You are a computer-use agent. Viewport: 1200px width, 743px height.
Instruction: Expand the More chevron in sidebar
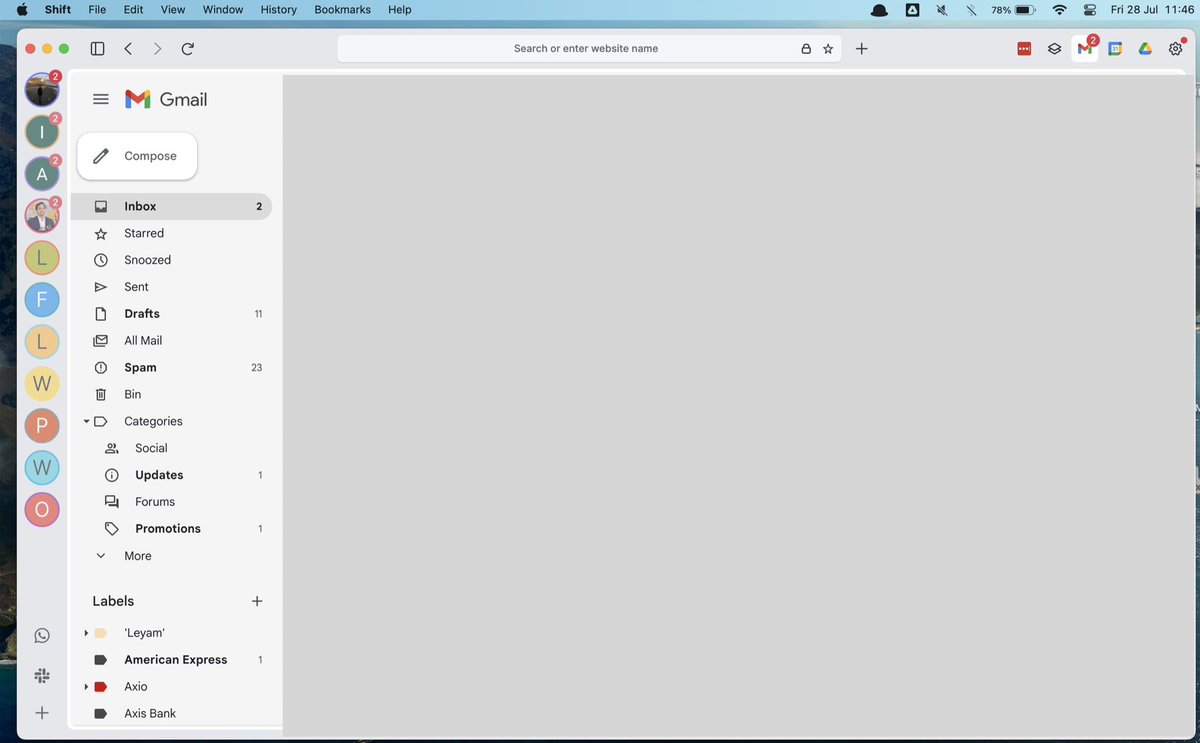pyautogui.click(x=100, y=556)
